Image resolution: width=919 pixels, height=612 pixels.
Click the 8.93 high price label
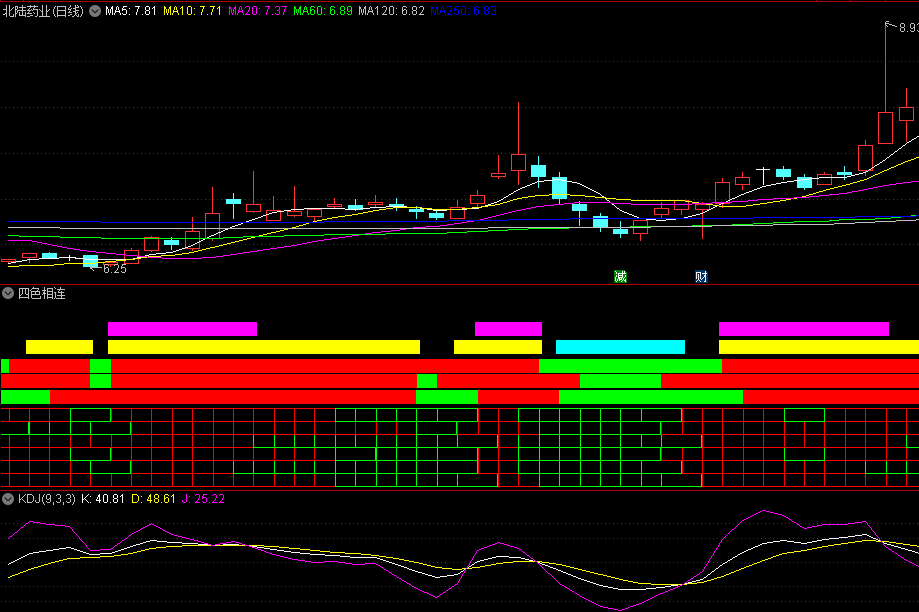908,28
